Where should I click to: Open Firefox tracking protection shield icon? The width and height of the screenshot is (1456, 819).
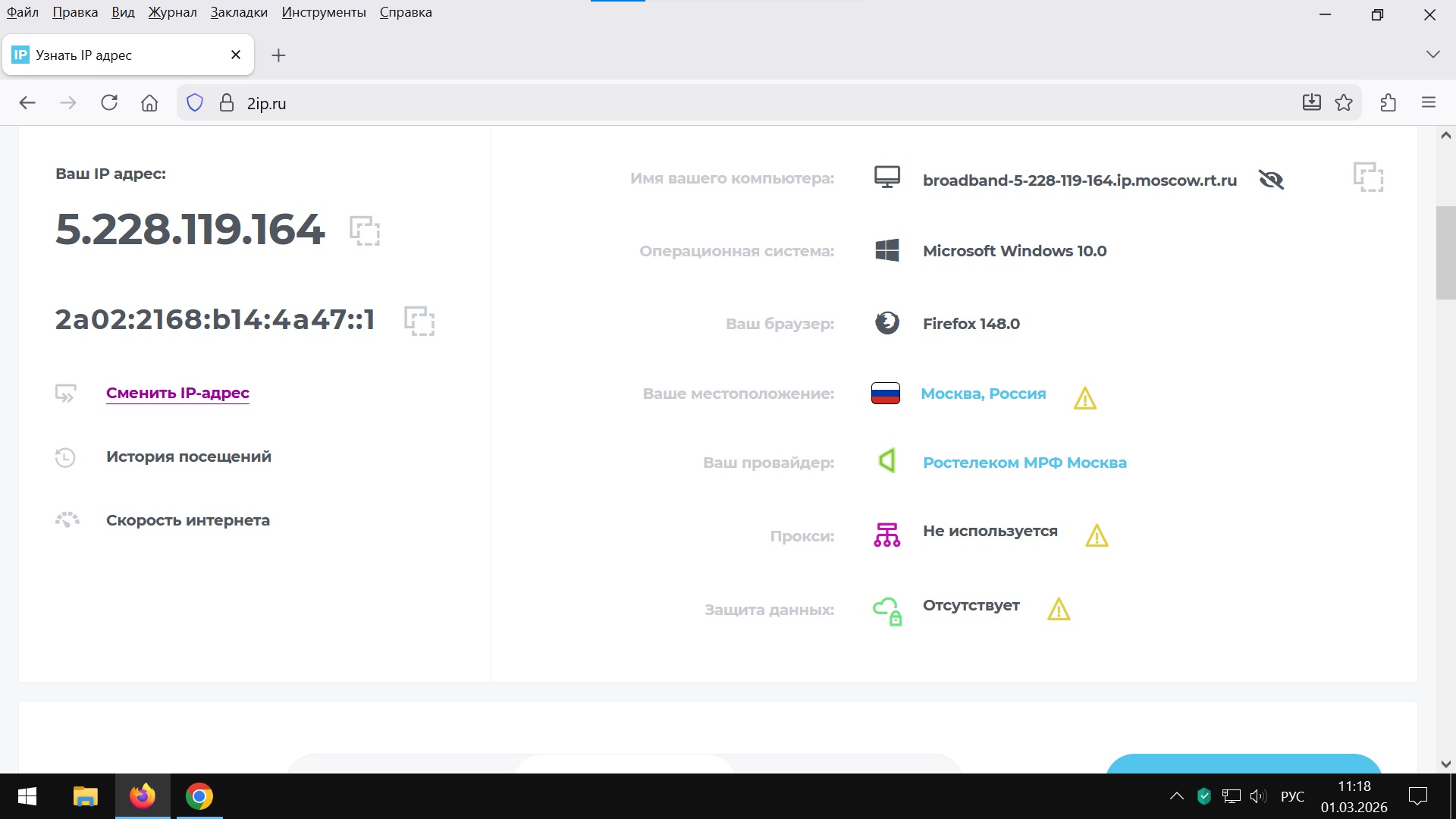click(x=195, y=103)
